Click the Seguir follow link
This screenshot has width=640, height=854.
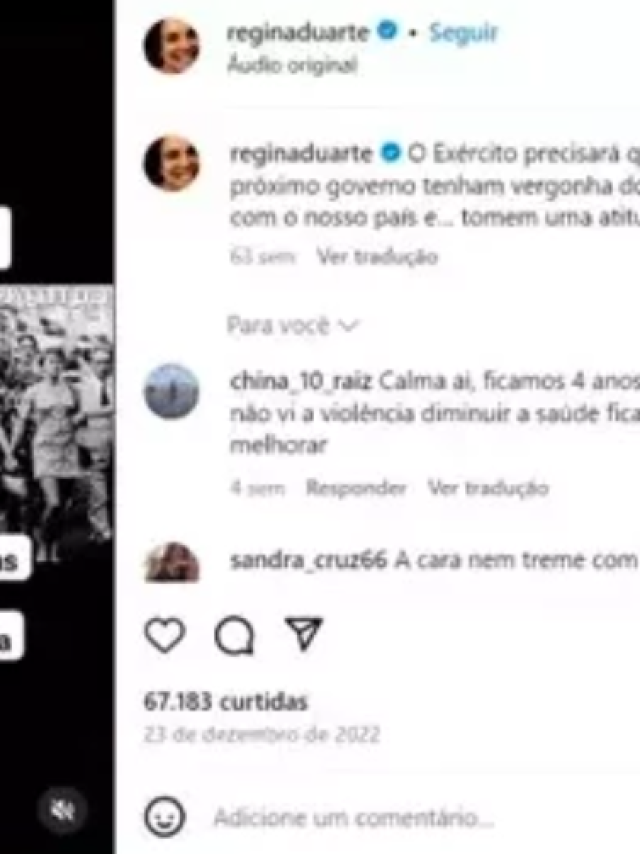click(x=463, y=32)
